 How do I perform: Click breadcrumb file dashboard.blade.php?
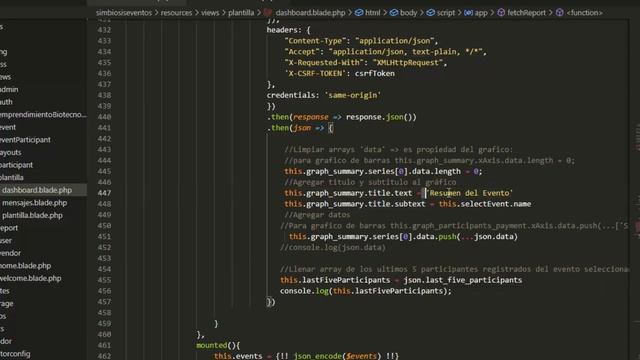pyautogui.click(x=310, y=13)
